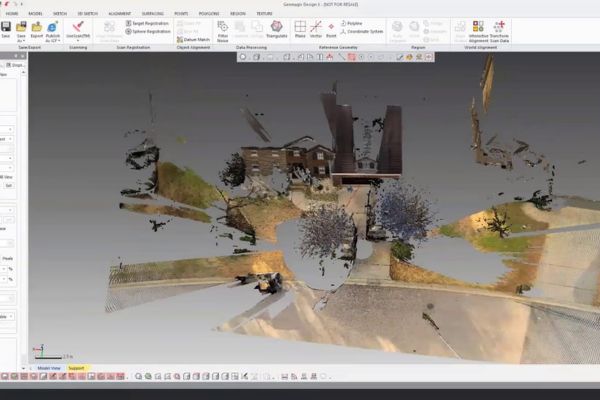The image size is (600, 400).
Task: Click the Target Registration button
Action: click(150, 21)
